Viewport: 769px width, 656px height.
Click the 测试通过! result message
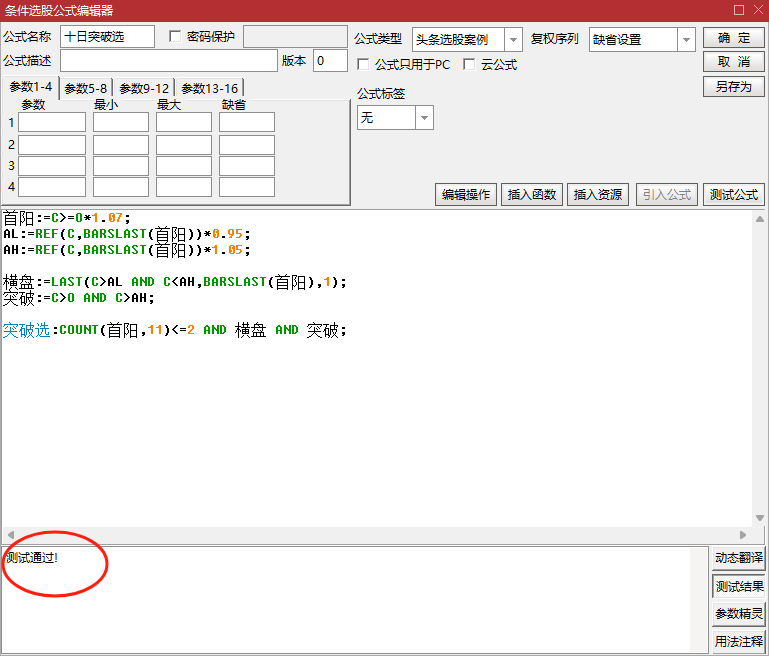point(32,557)
